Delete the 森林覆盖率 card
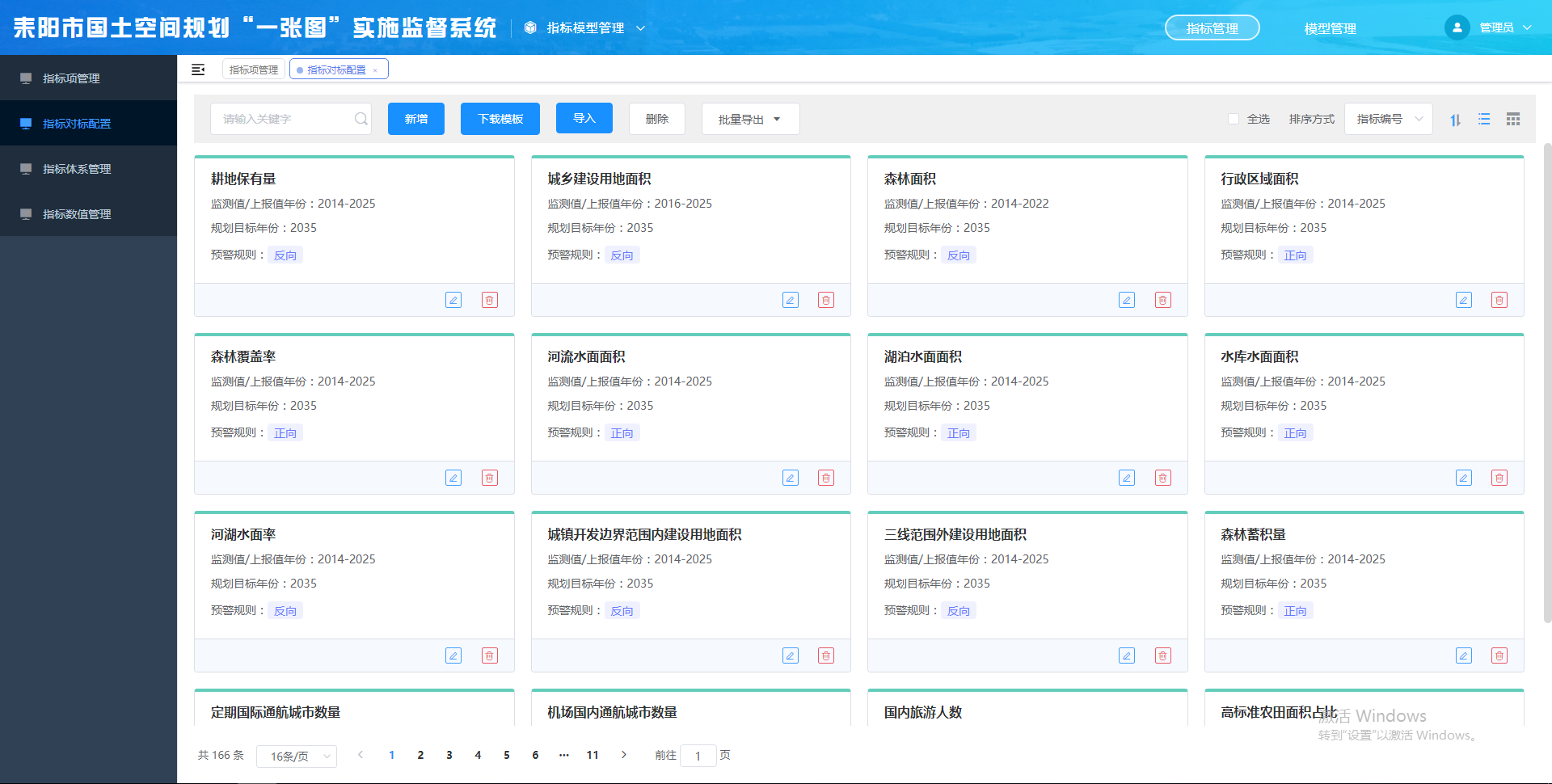 coord(490,478)
